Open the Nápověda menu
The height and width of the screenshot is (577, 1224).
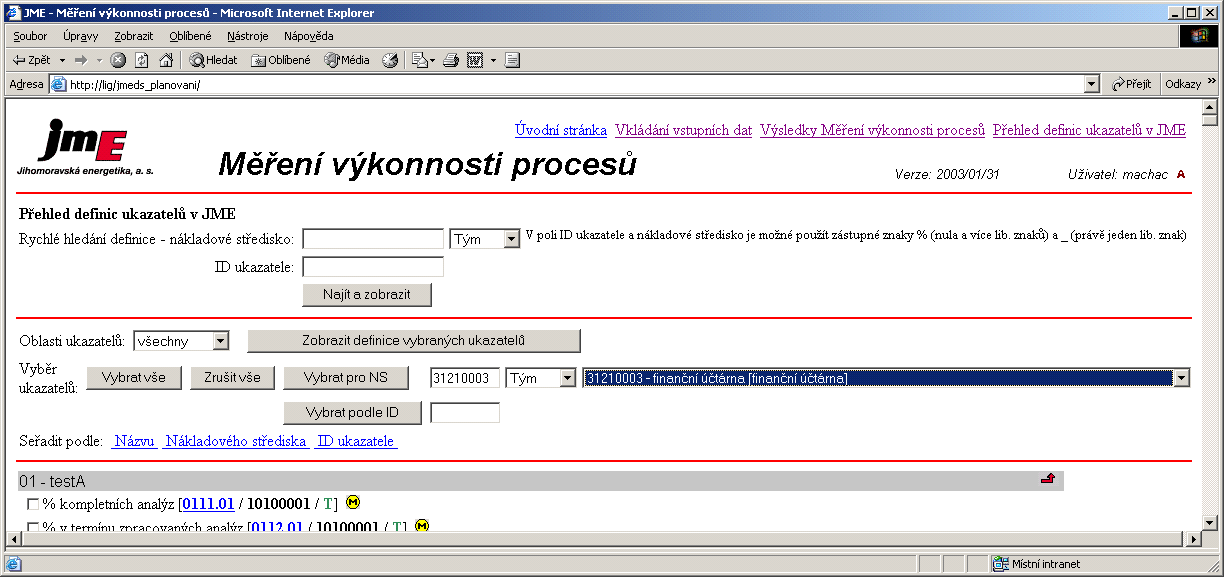[309, 36]
